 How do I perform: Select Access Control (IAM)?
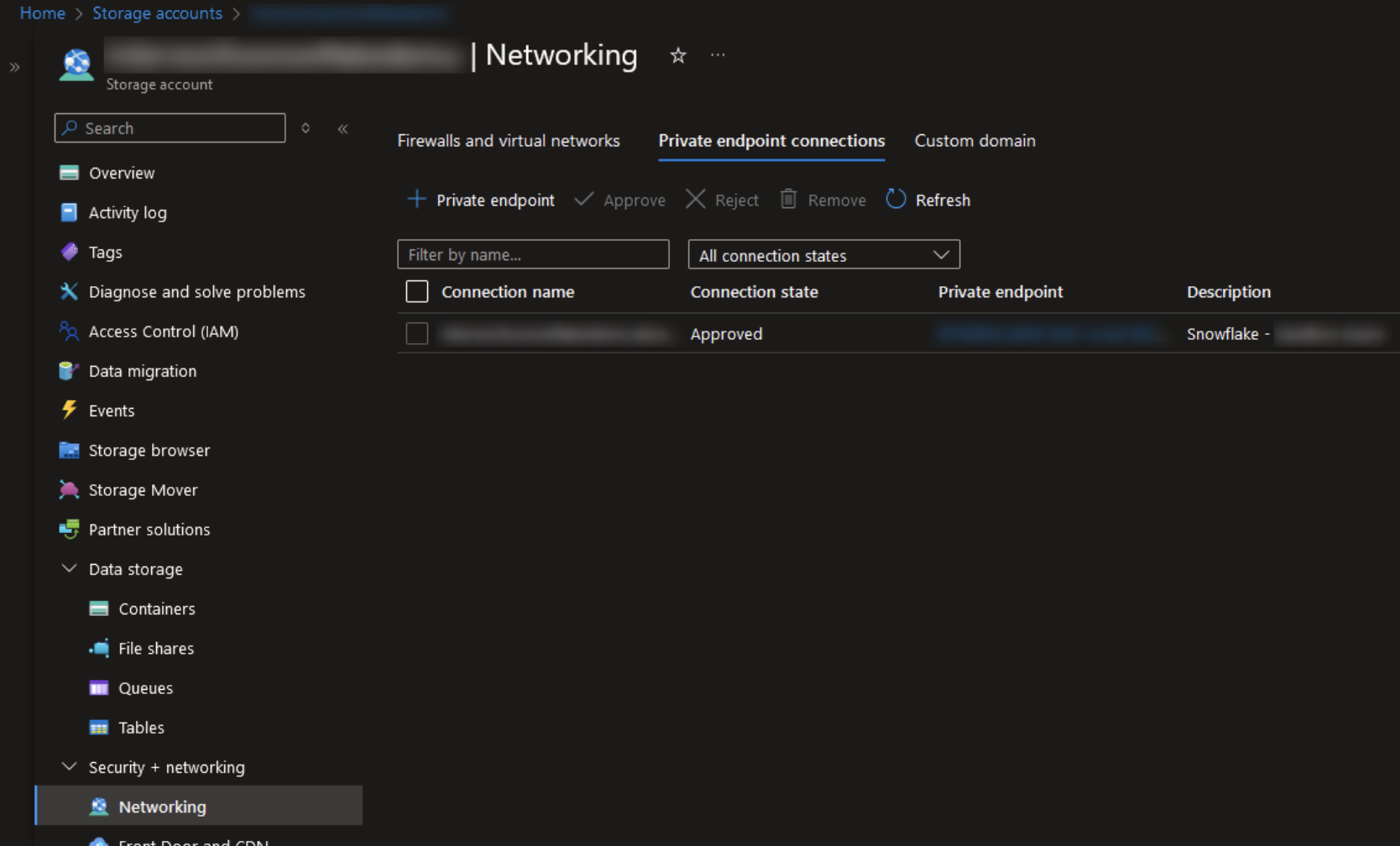point(162,332)
